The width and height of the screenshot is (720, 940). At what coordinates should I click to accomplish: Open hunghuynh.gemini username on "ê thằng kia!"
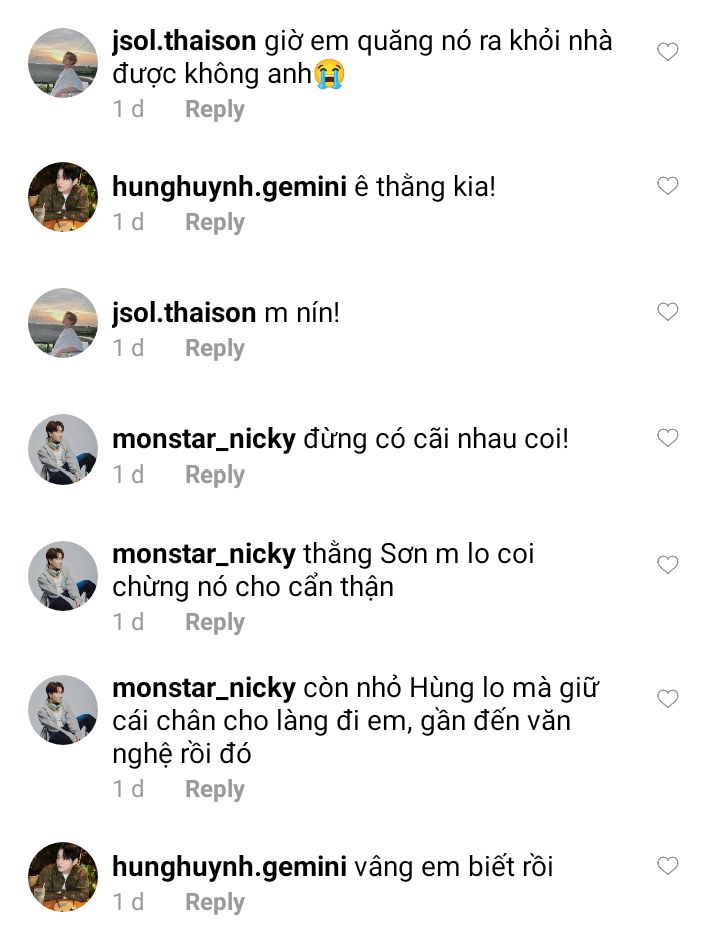pos(229,187)
